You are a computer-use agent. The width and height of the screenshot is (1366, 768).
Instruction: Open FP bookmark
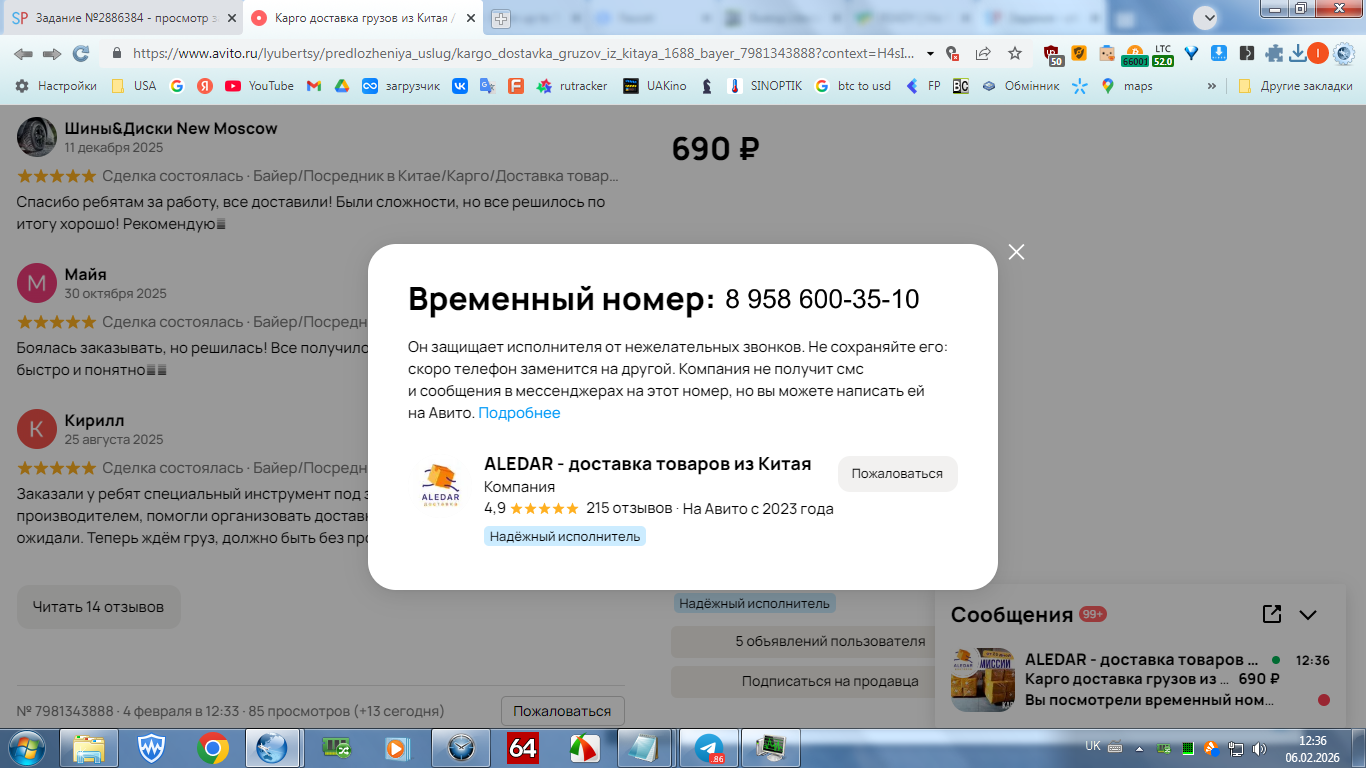point(923,86)
